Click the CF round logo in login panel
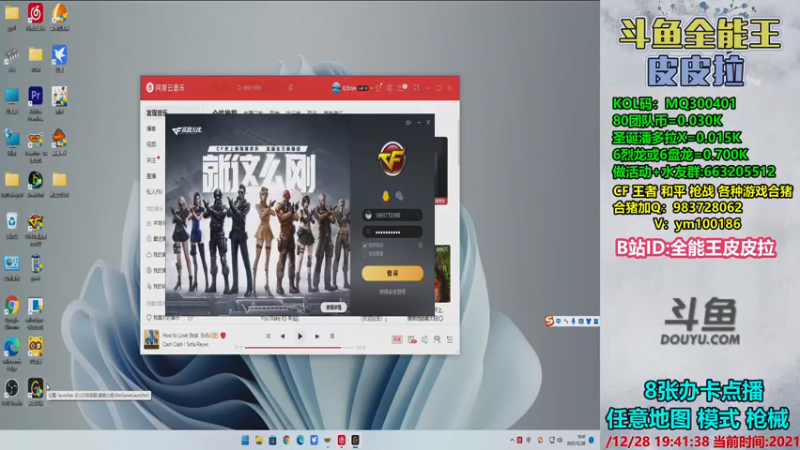This screenshot has height=450, width=800. pyautogui.click(x=392, y=159)
